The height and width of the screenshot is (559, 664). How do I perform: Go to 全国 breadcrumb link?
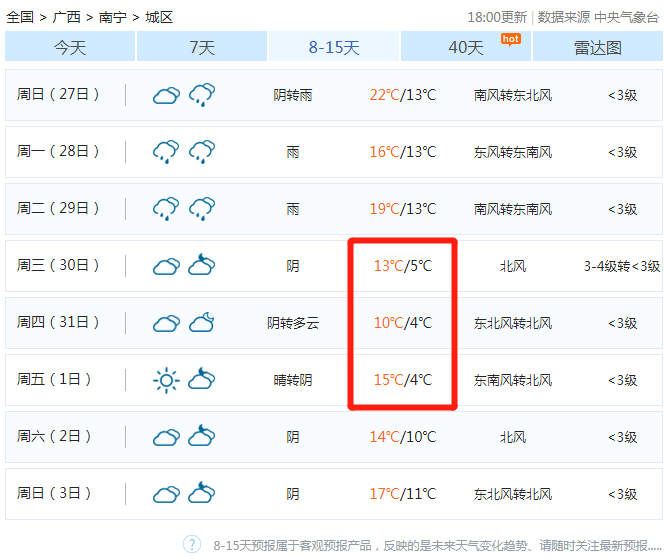19,17
